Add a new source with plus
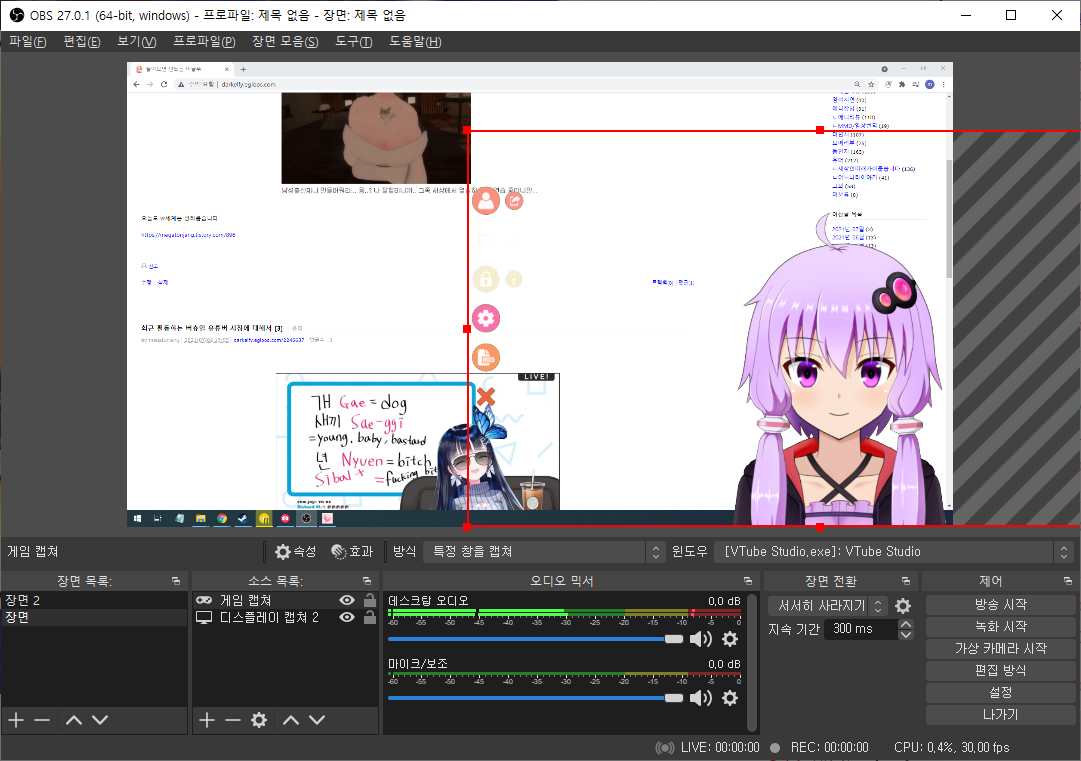1081x761 pixels. click(207, 720)
